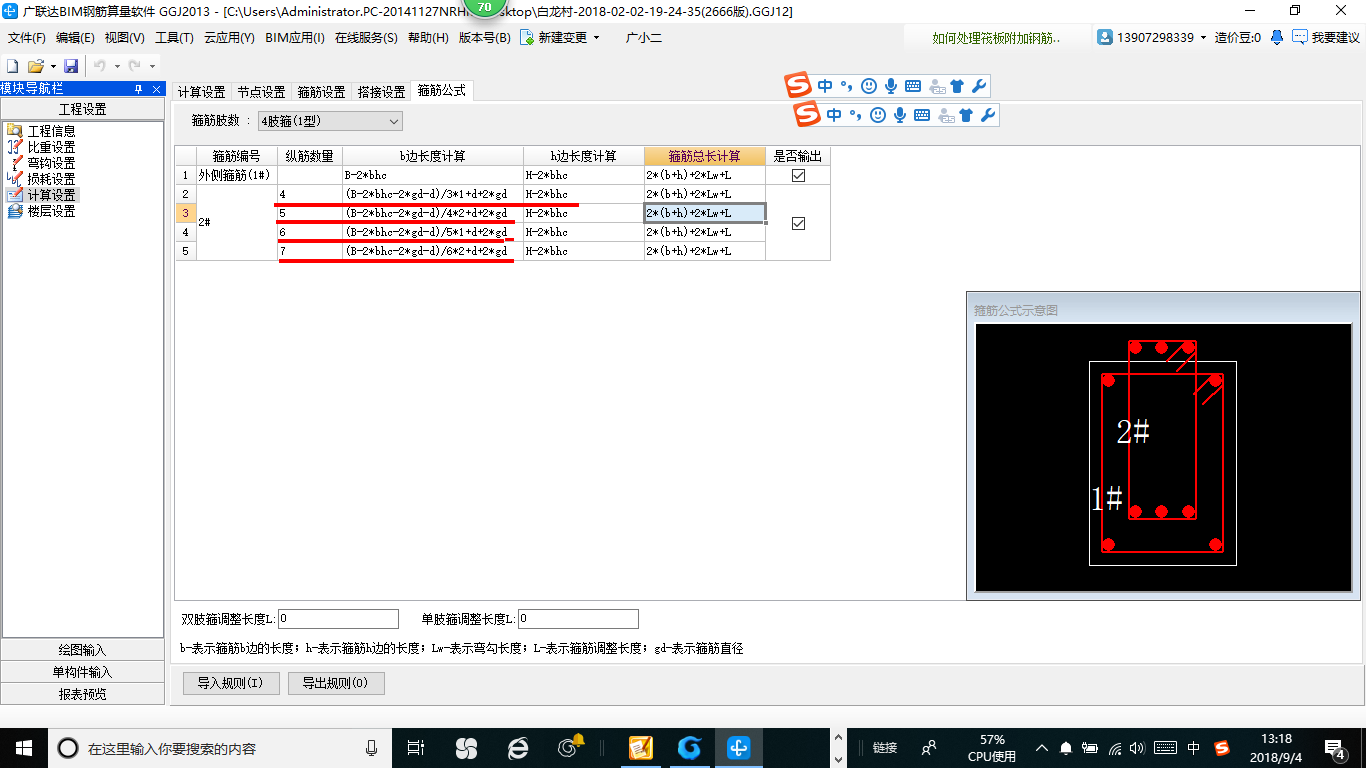Click the Open folder toolbar icon
This screenshot has height=768, width=1366.
tap(35, 66)
